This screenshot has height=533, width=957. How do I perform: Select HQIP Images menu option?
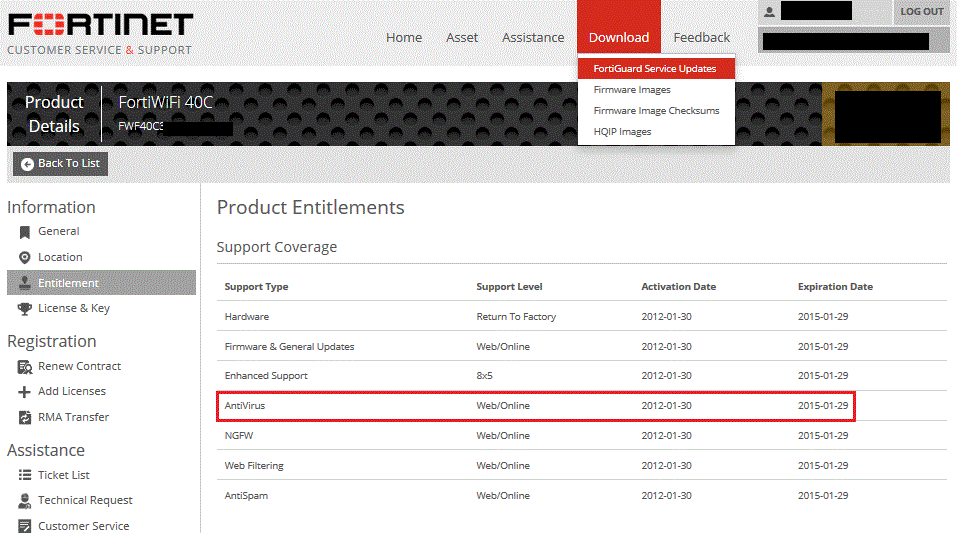pyautogui.click(x=622, y=132)
